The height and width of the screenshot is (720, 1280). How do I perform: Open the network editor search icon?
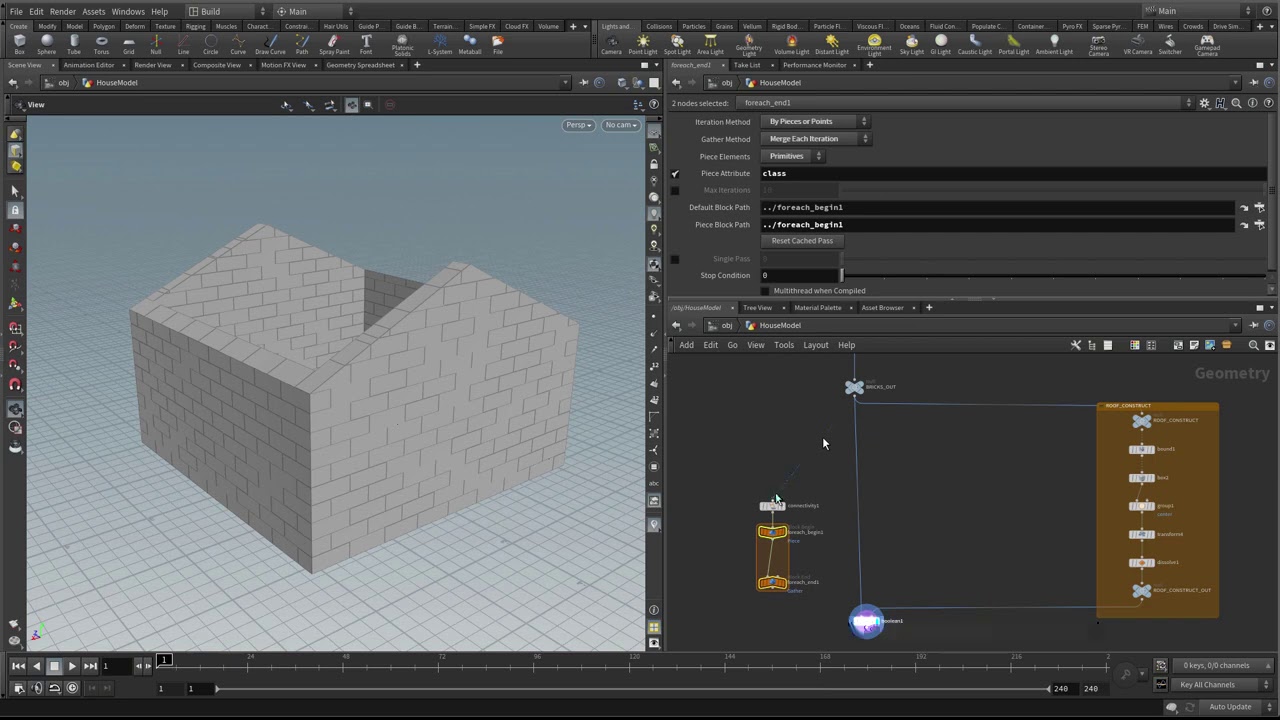1253,345
